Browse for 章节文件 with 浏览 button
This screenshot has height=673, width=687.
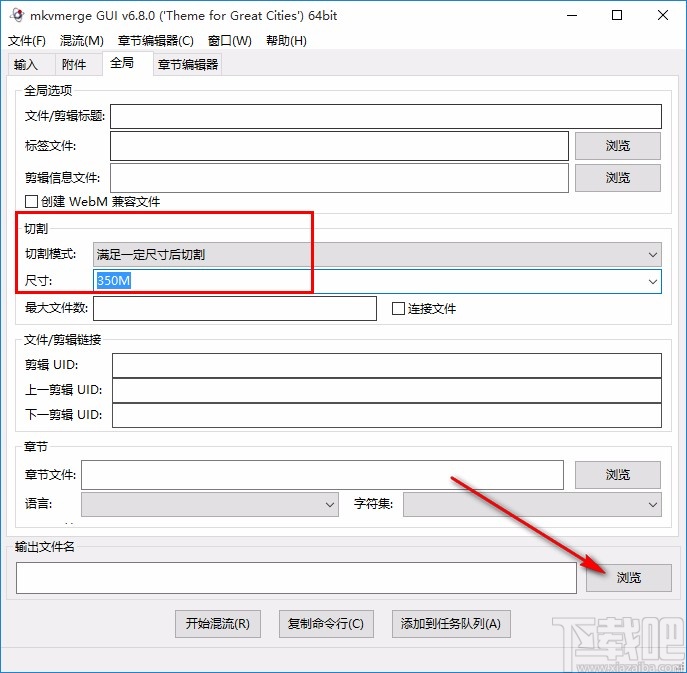[617, 475]
